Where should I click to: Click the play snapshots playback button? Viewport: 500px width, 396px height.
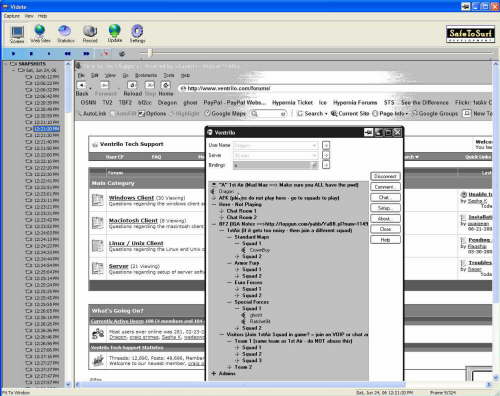pos(14,53)
